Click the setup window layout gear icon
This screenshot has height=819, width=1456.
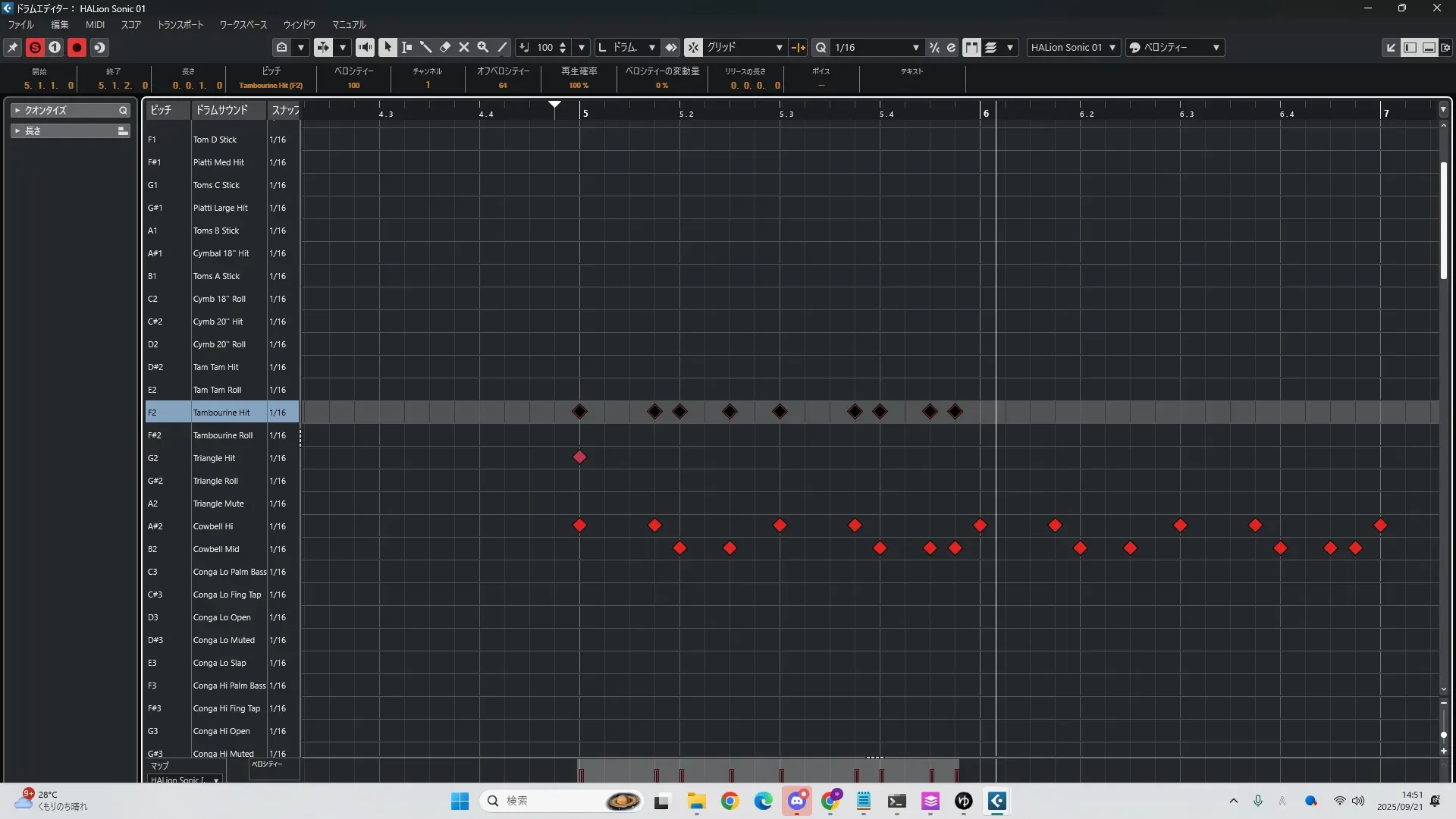click(1447, 48)
